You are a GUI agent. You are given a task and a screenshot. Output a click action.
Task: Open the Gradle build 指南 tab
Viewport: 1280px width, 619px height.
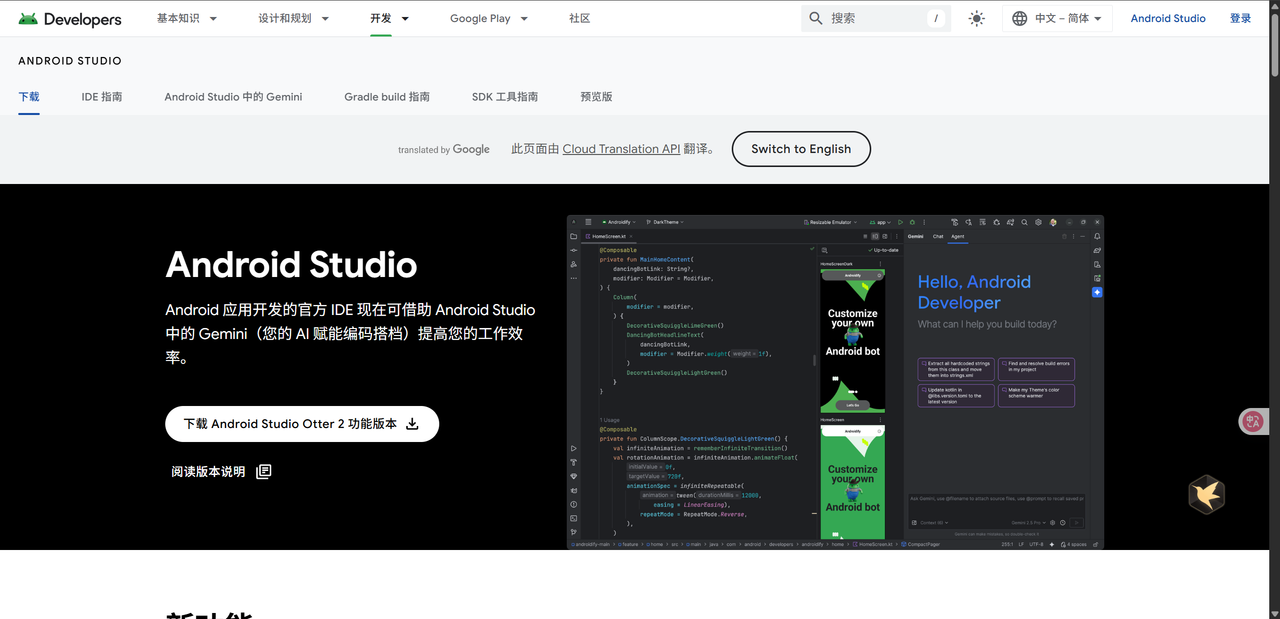click(387, 97)
